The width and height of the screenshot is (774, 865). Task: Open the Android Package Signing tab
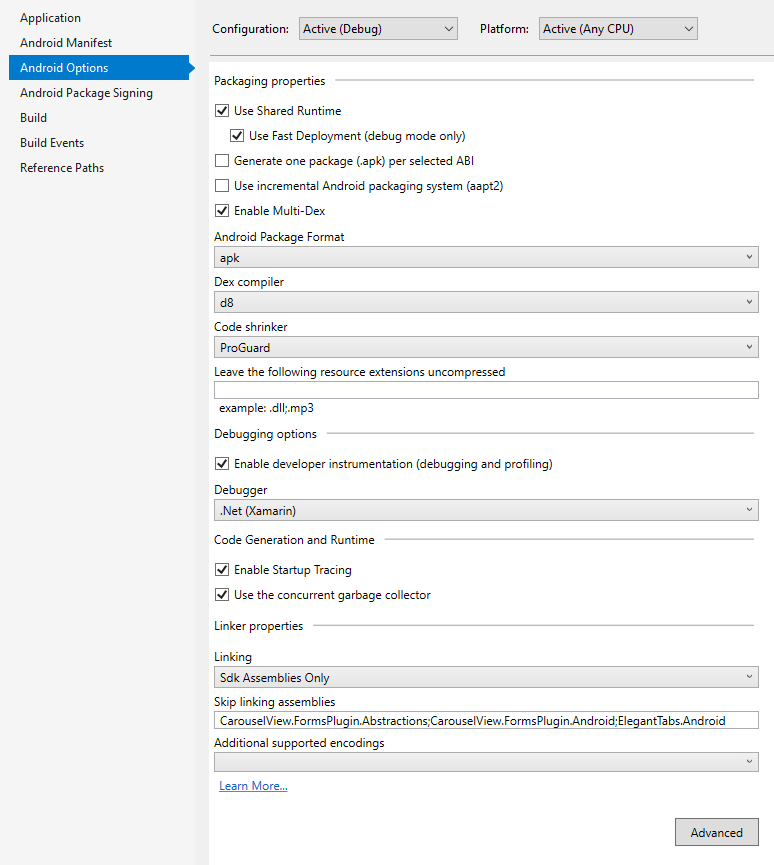click(x=87, y=93)
